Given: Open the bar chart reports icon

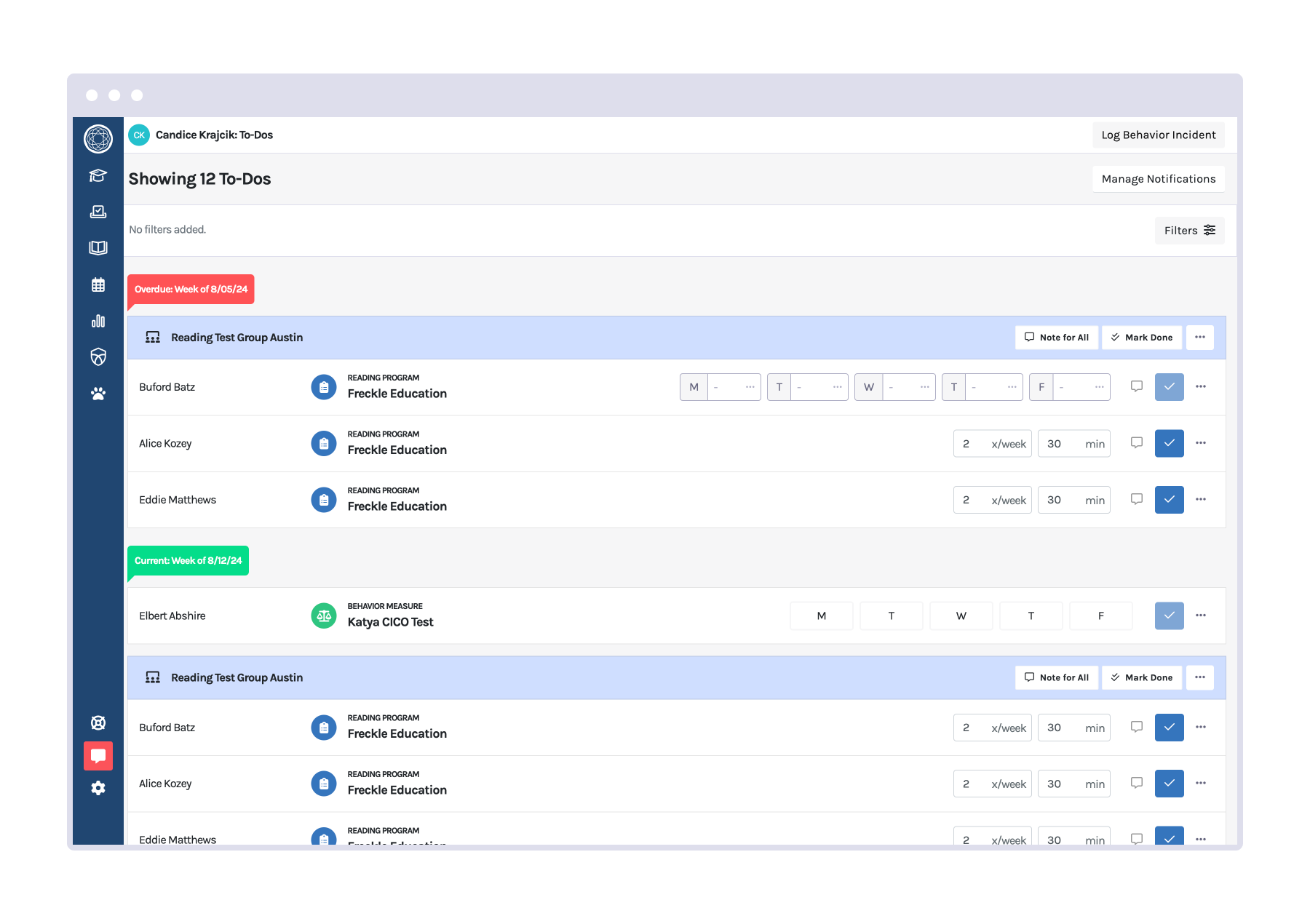Looking at the screenshot, I should (98, 321).
